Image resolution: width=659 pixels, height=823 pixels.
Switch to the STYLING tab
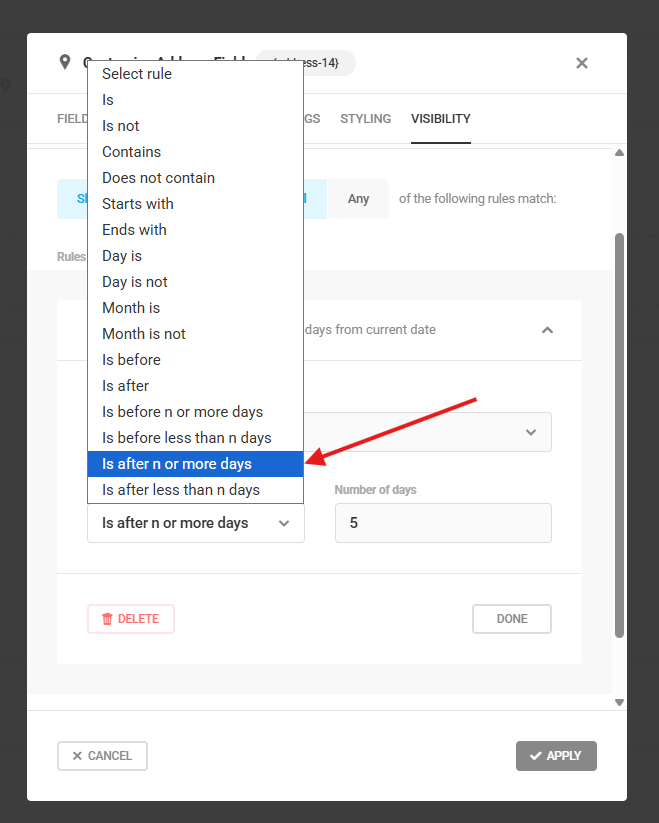(x=366, y=119)
